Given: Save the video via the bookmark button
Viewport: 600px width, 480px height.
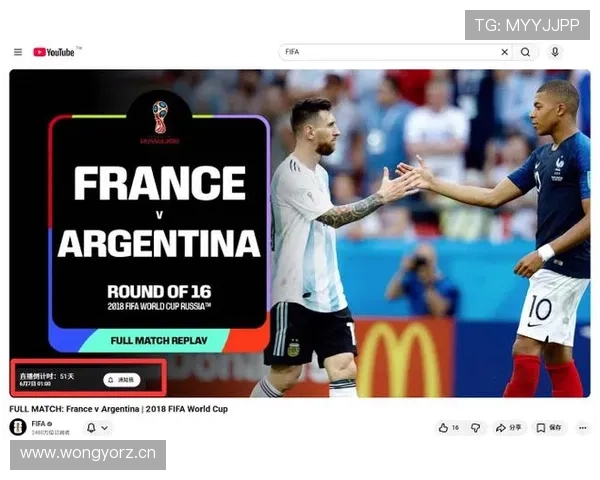Looking at the screenshot, I should coord(549,428).
